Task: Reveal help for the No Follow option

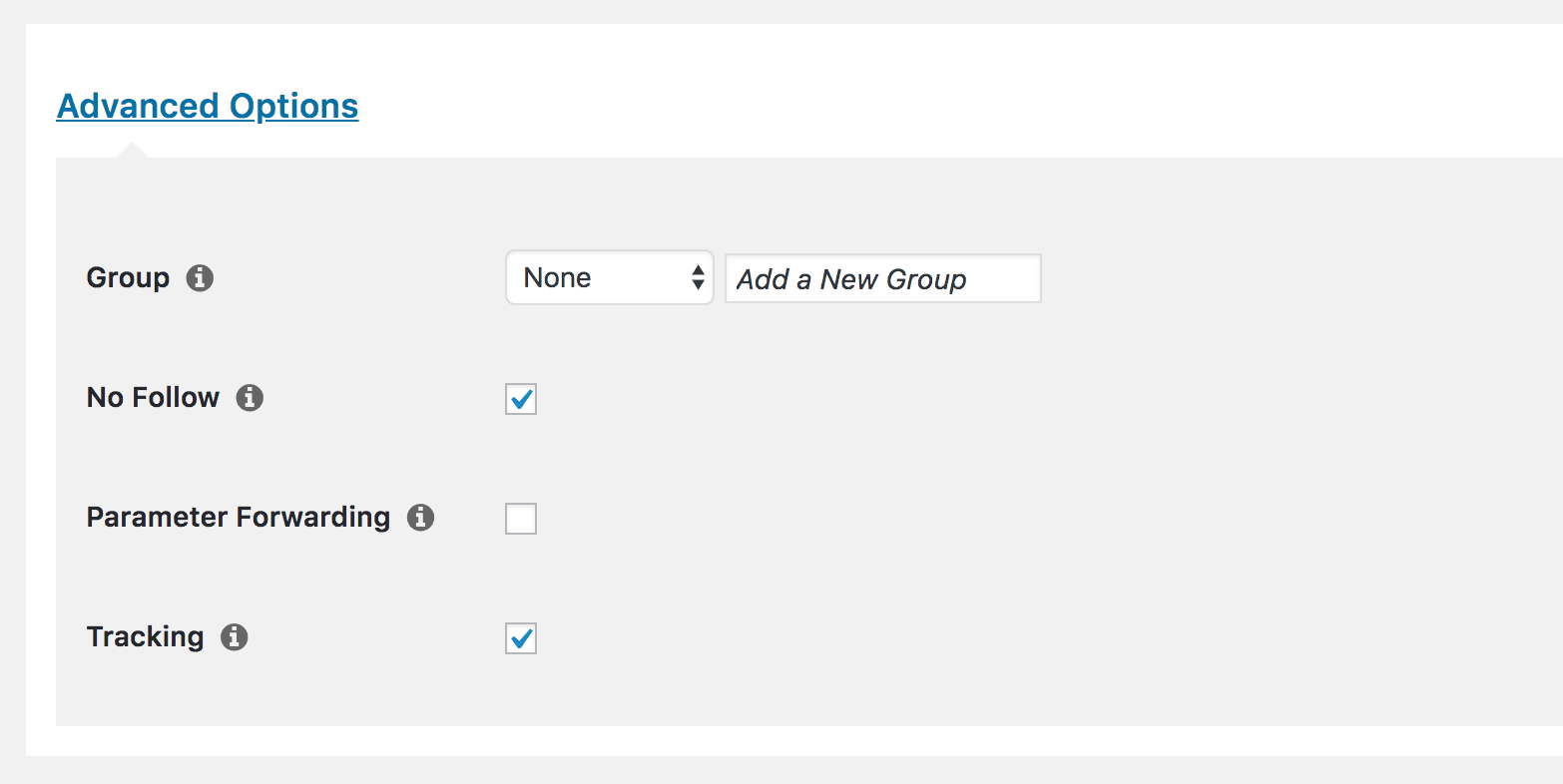Action: tap(252, 397)
